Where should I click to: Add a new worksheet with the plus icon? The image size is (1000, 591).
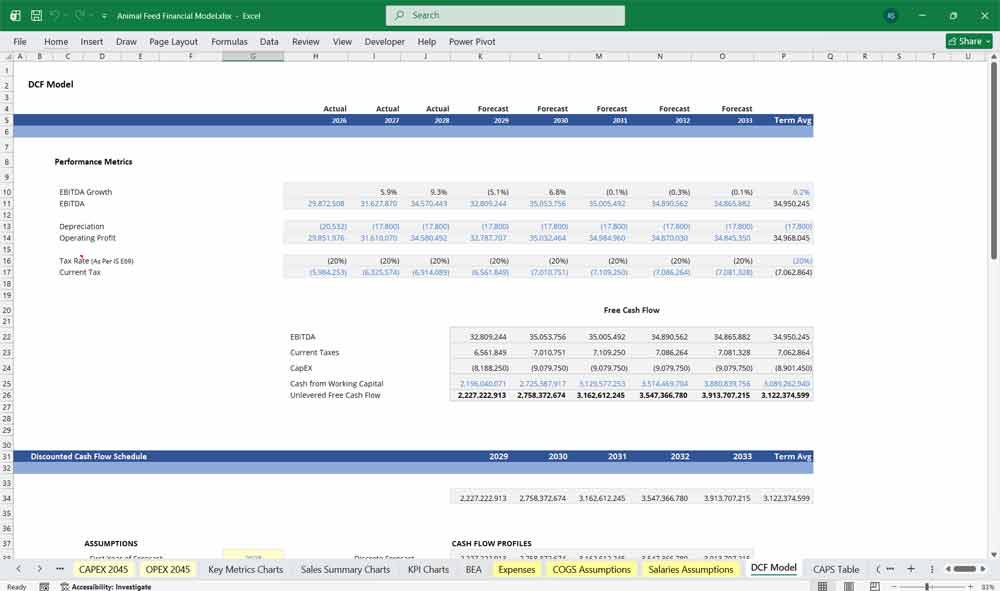click(x=910, y=568)
